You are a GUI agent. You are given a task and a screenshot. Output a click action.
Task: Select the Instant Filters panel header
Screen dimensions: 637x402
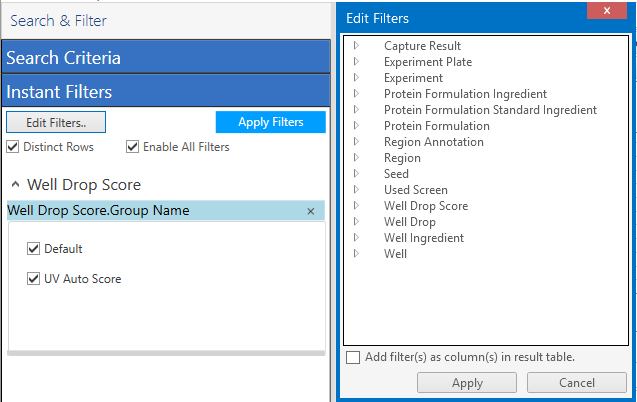[166, 91]
